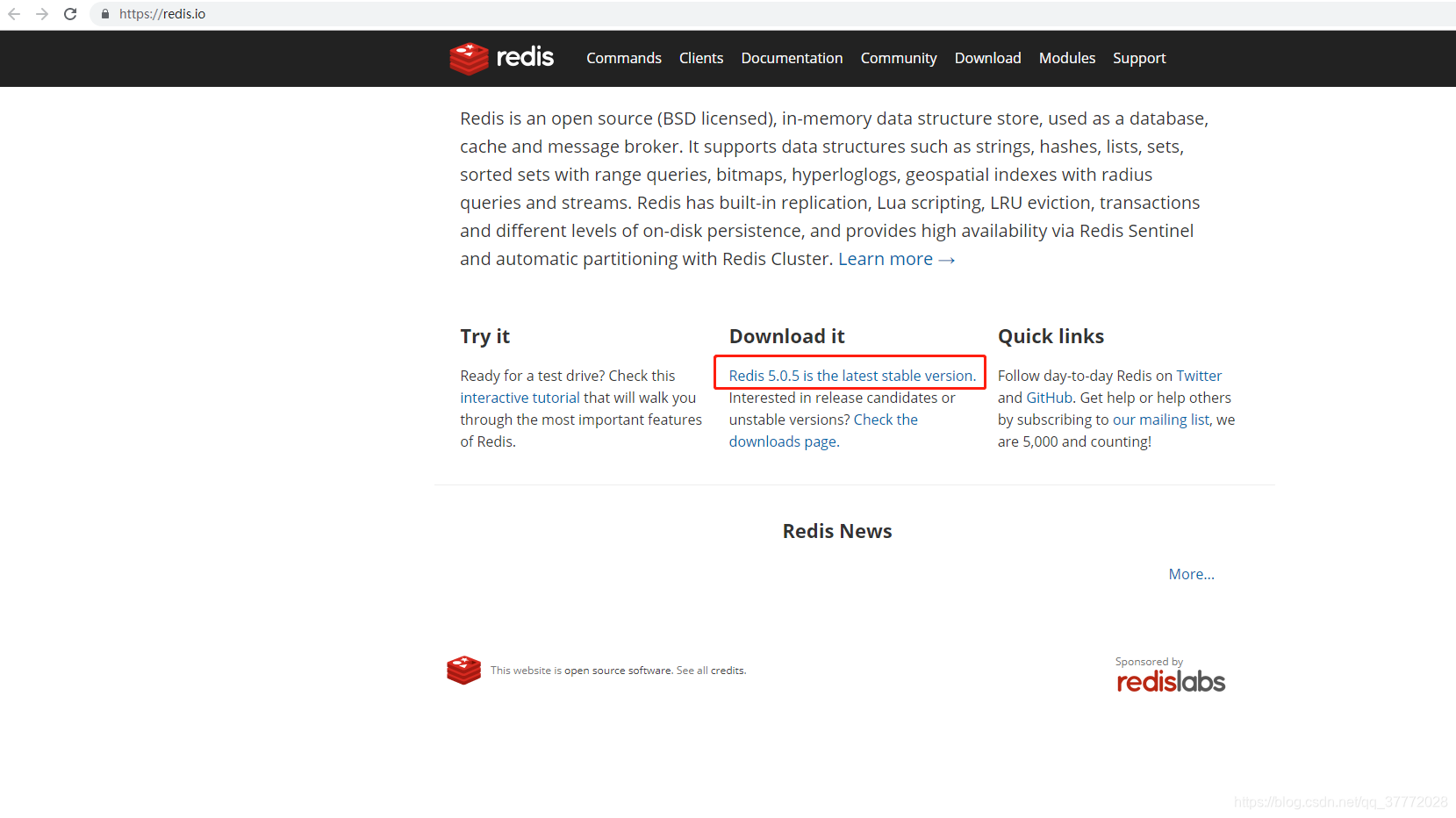This screenshot has width=1456, height=818.
Task: Follow the Learn more link
Action: pyautogui.click(x=896, y=259)
